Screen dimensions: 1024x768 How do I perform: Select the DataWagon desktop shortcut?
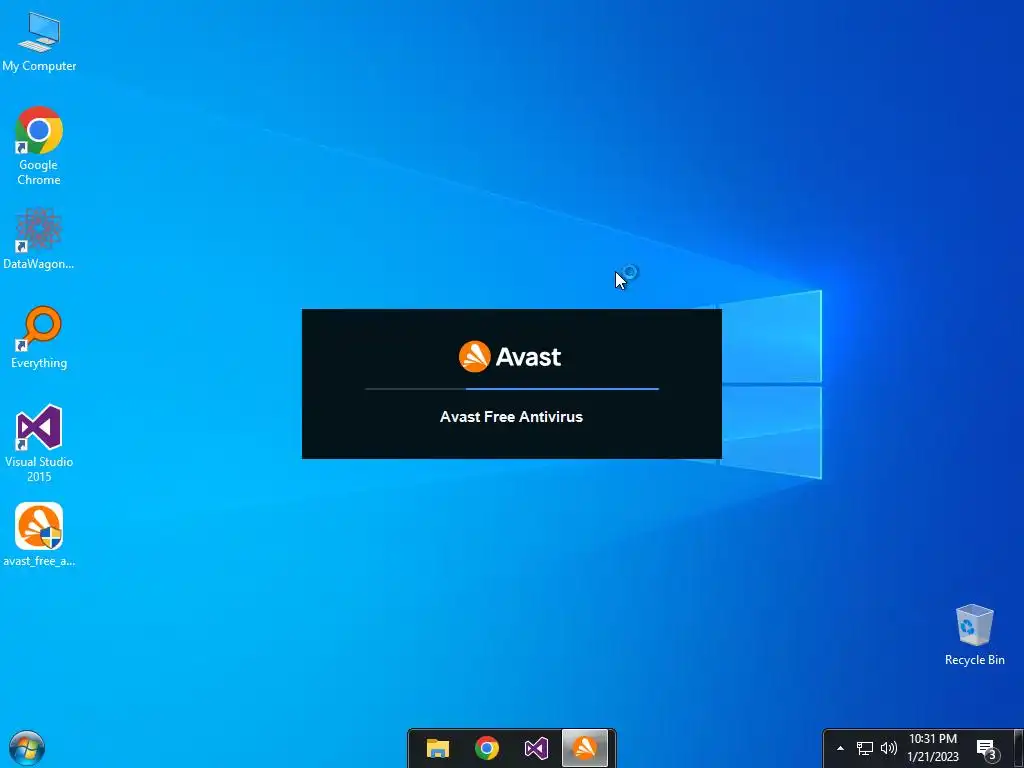click(x=39, y=238)
